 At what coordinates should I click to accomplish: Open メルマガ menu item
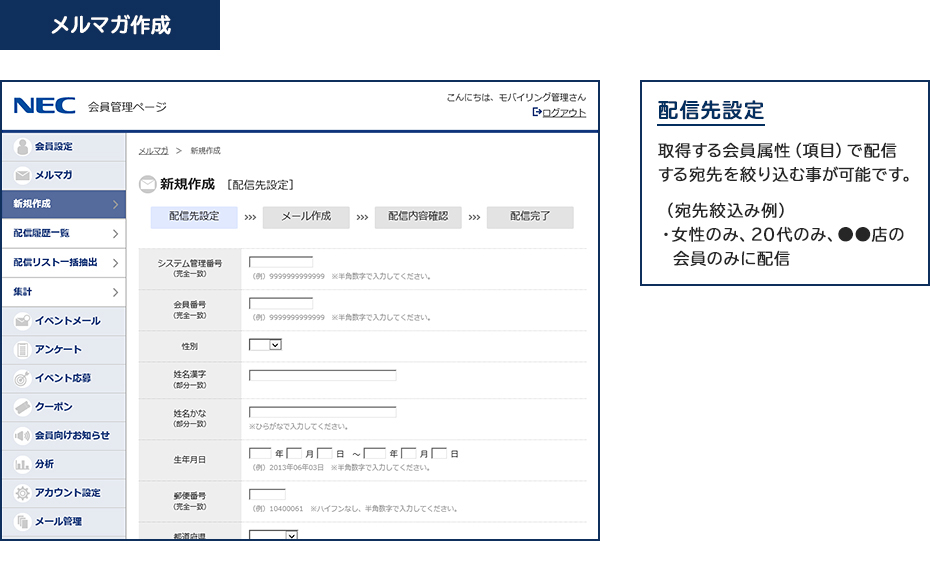pyautogui.click(x=63, y=175)
